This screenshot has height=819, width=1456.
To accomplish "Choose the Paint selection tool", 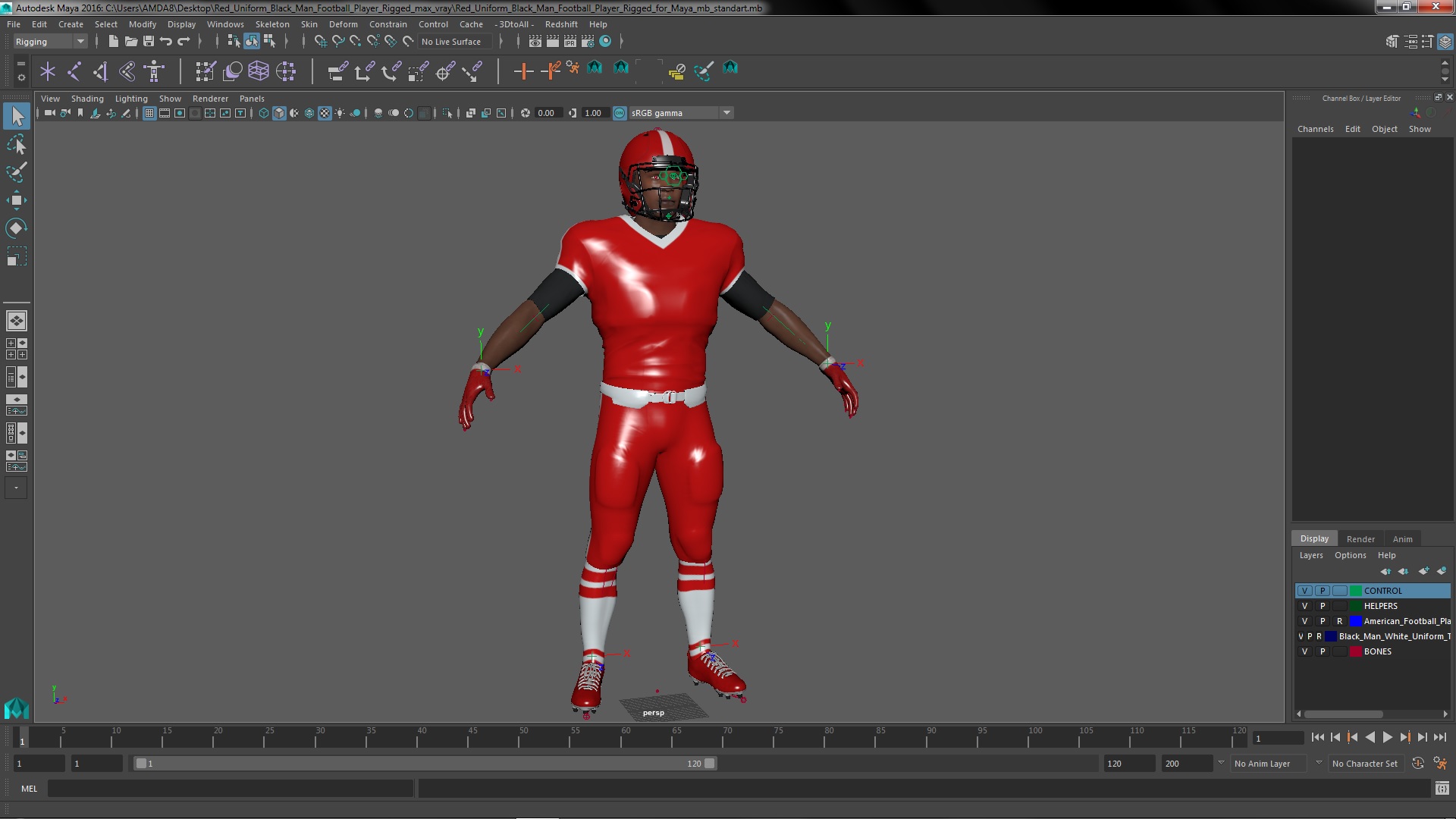I will [x=17, y=172].
